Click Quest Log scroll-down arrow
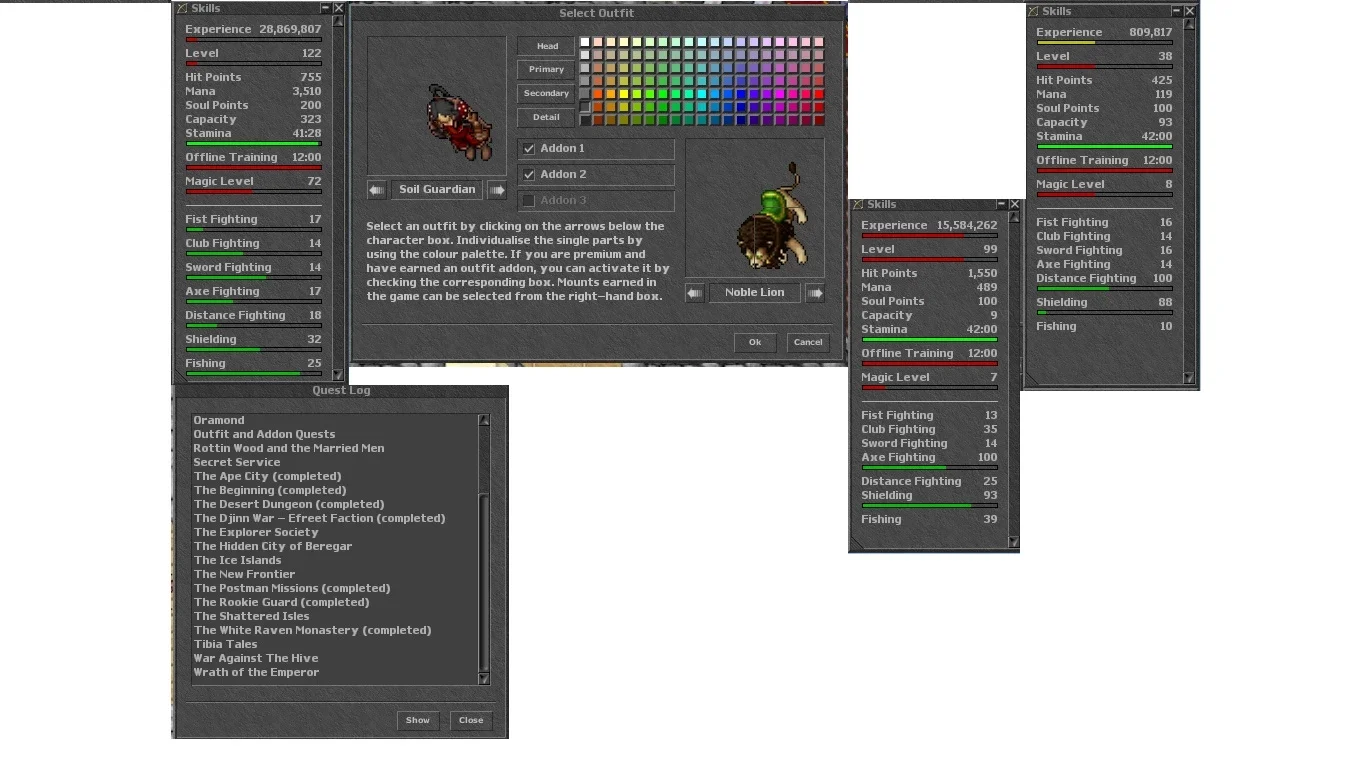This screenshot has width=1370, height=772. pyautogui.click(x=484, y=678)
